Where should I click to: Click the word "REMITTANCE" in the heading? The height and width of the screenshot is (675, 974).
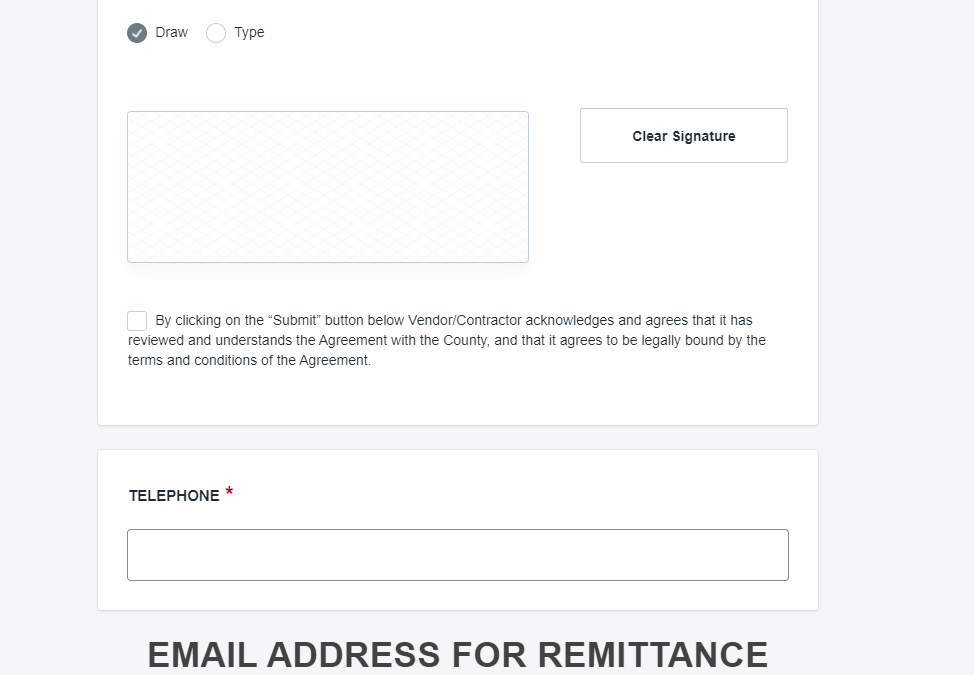(652, 655)
